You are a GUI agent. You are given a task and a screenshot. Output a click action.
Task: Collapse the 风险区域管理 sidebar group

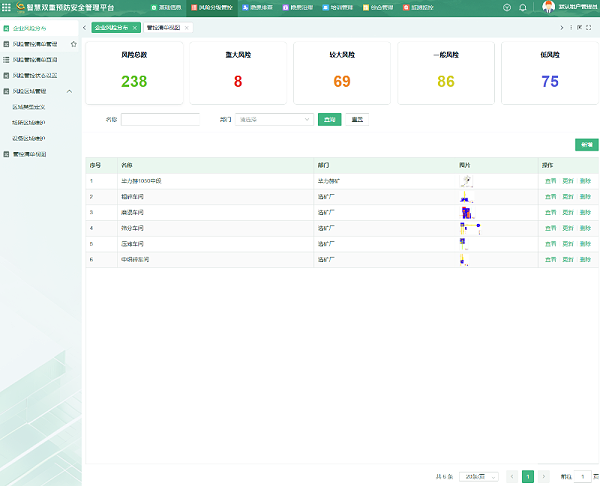(x=69, y=91)
